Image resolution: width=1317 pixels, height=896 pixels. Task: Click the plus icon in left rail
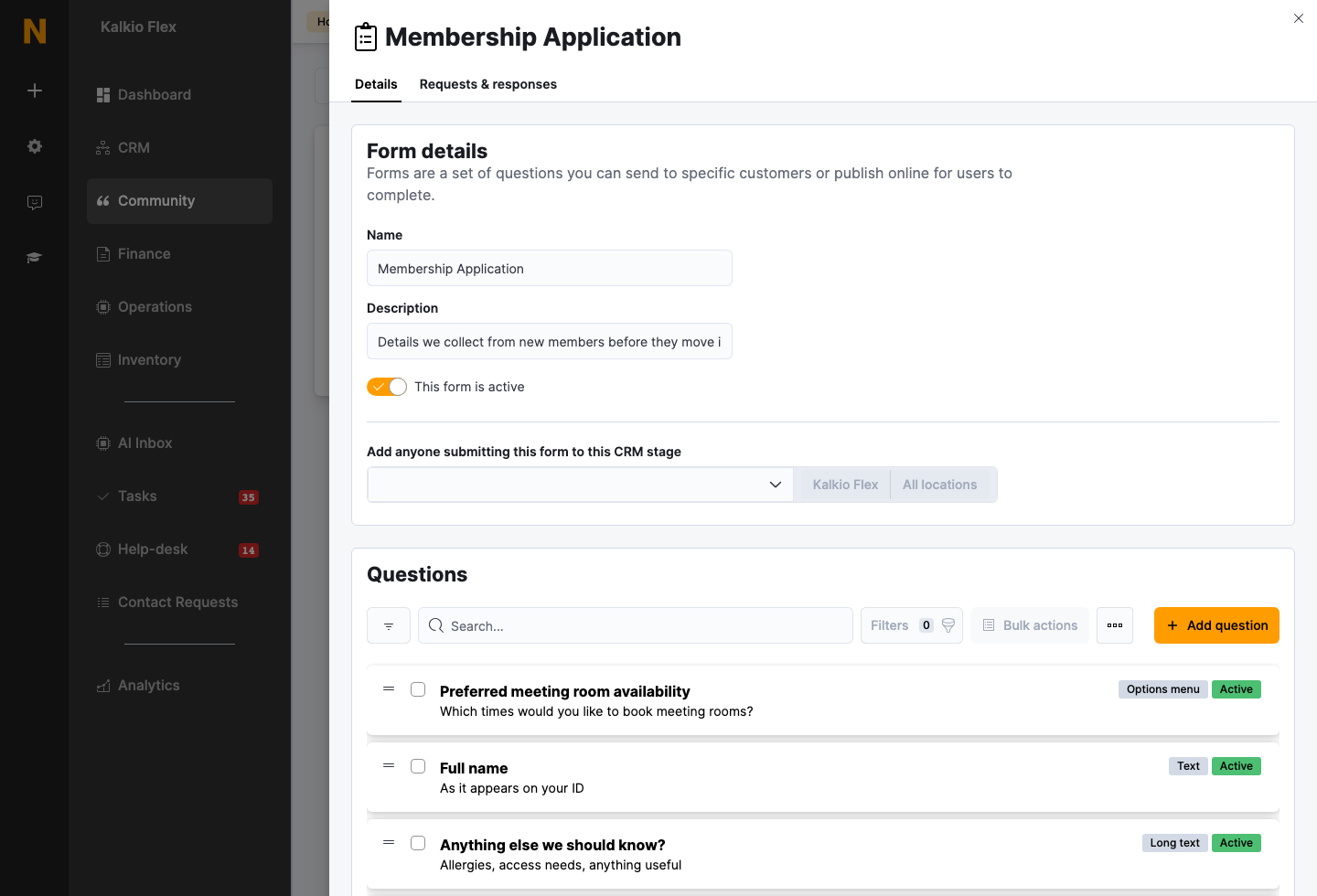click(35, 91)
